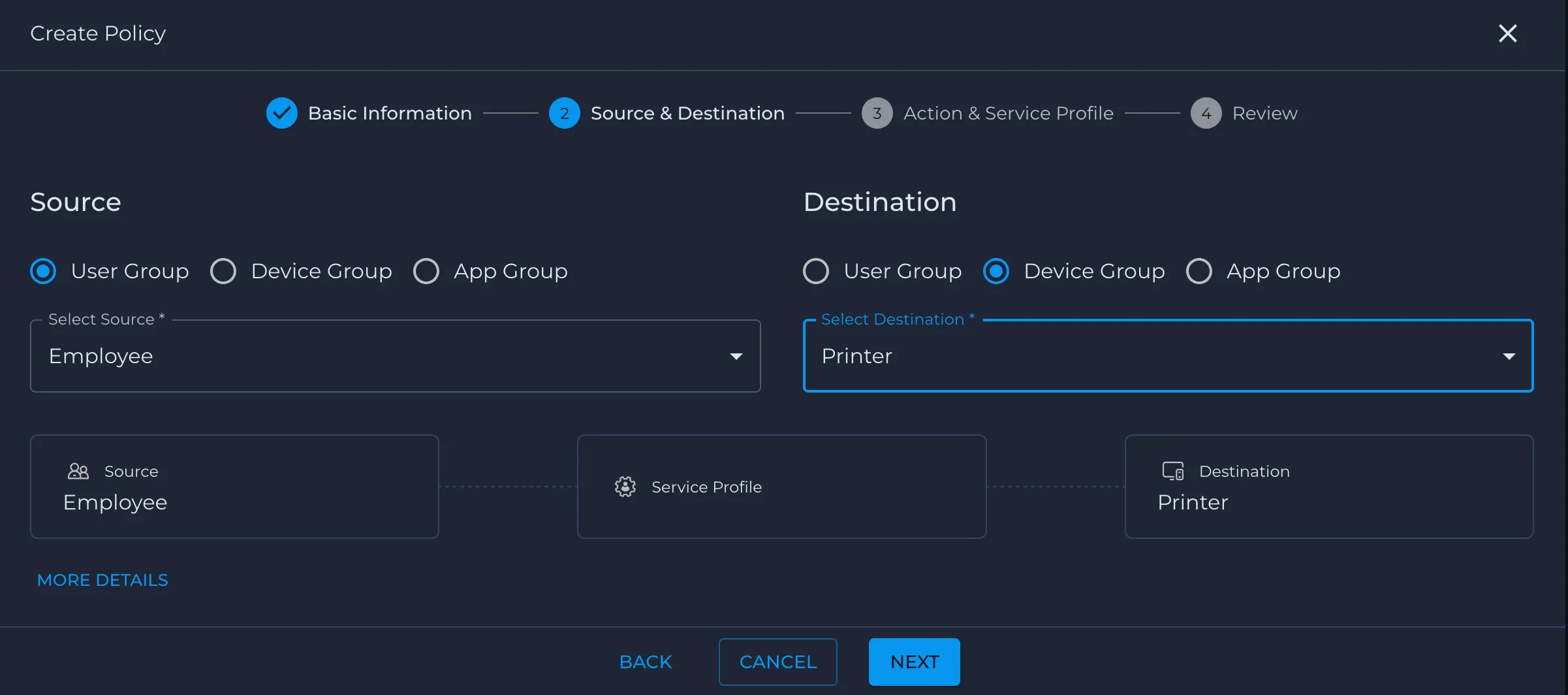
Task: Open the MORE DETAILS link
Action: (x=102, y=580)
